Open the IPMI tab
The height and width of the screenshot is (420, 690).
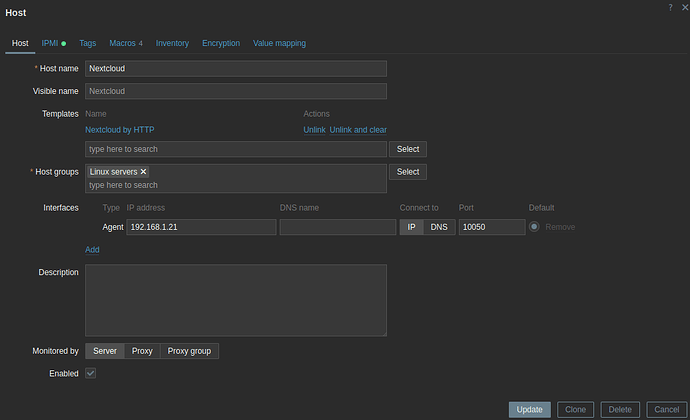[x=53, y=43]
